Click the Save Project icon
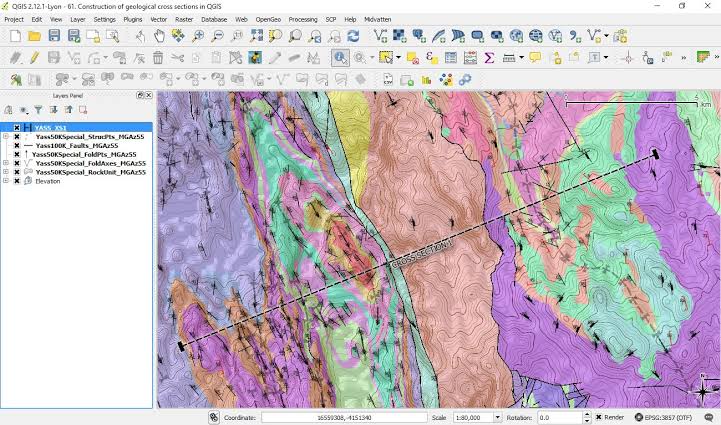 pos(56,36)
